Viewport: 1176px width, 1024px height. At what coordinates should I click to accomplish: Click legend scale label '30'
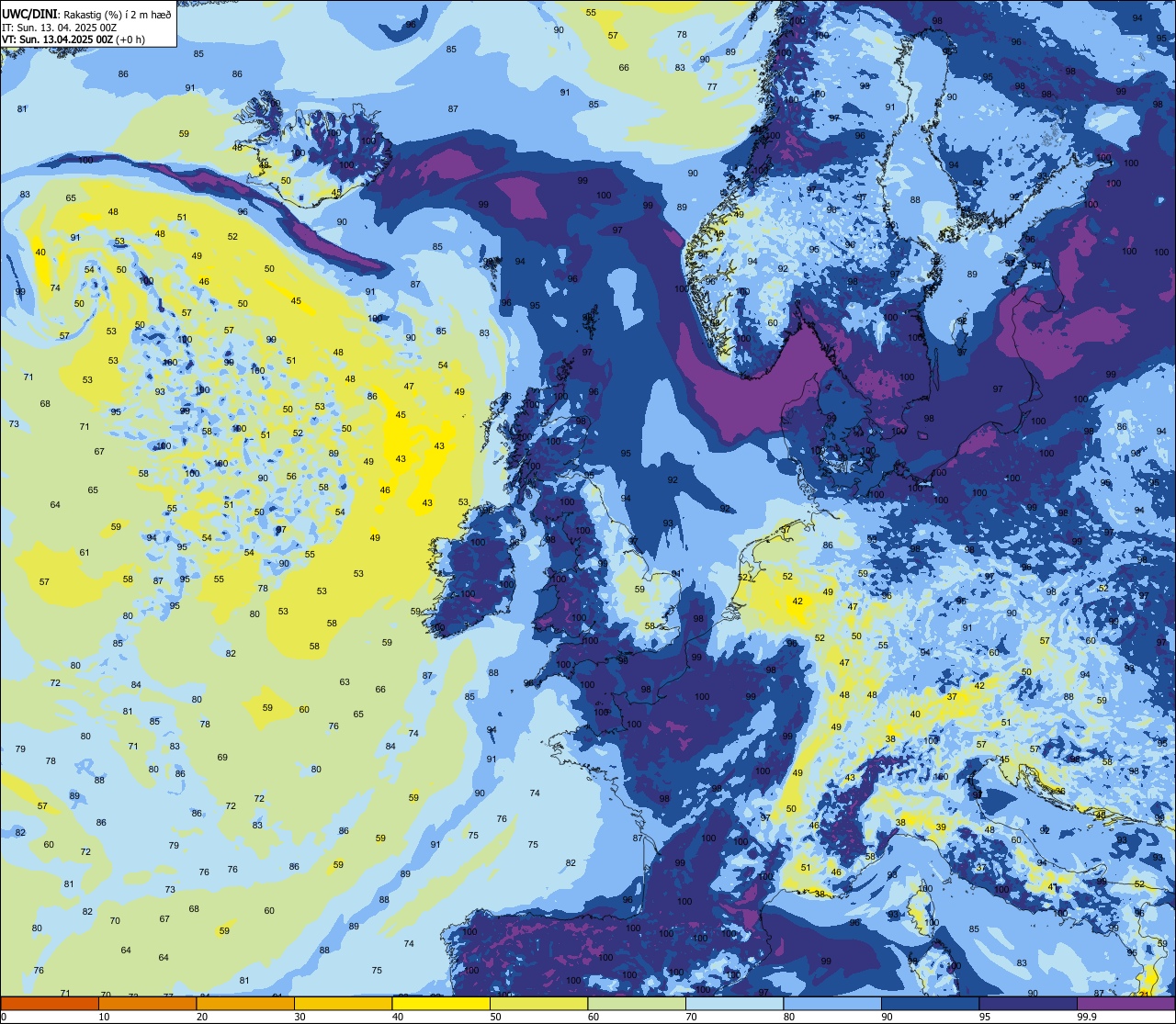pos(300,1017)
